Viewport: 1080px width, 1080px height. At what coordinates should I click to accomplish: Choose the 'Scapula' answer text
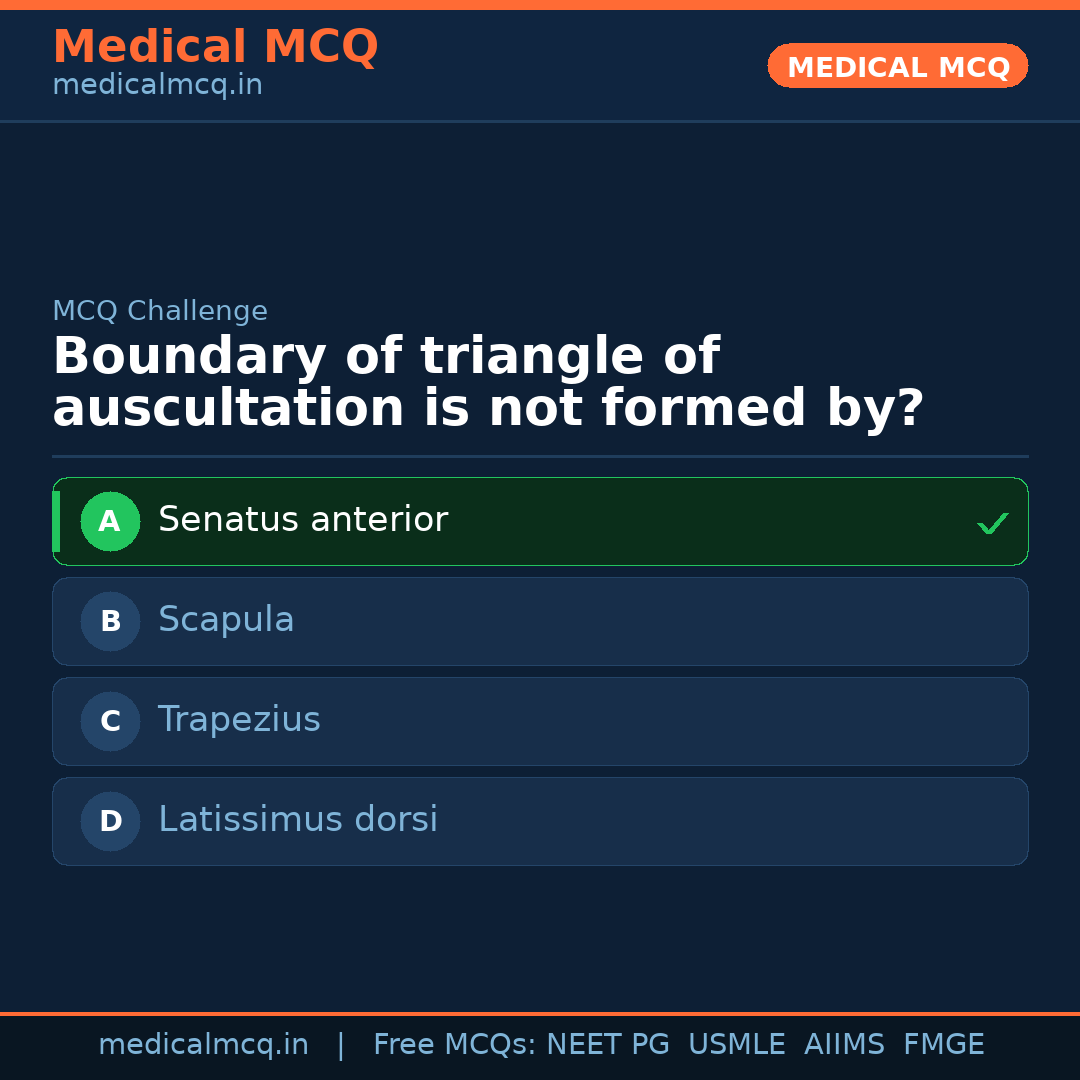[x=226, y=620]
